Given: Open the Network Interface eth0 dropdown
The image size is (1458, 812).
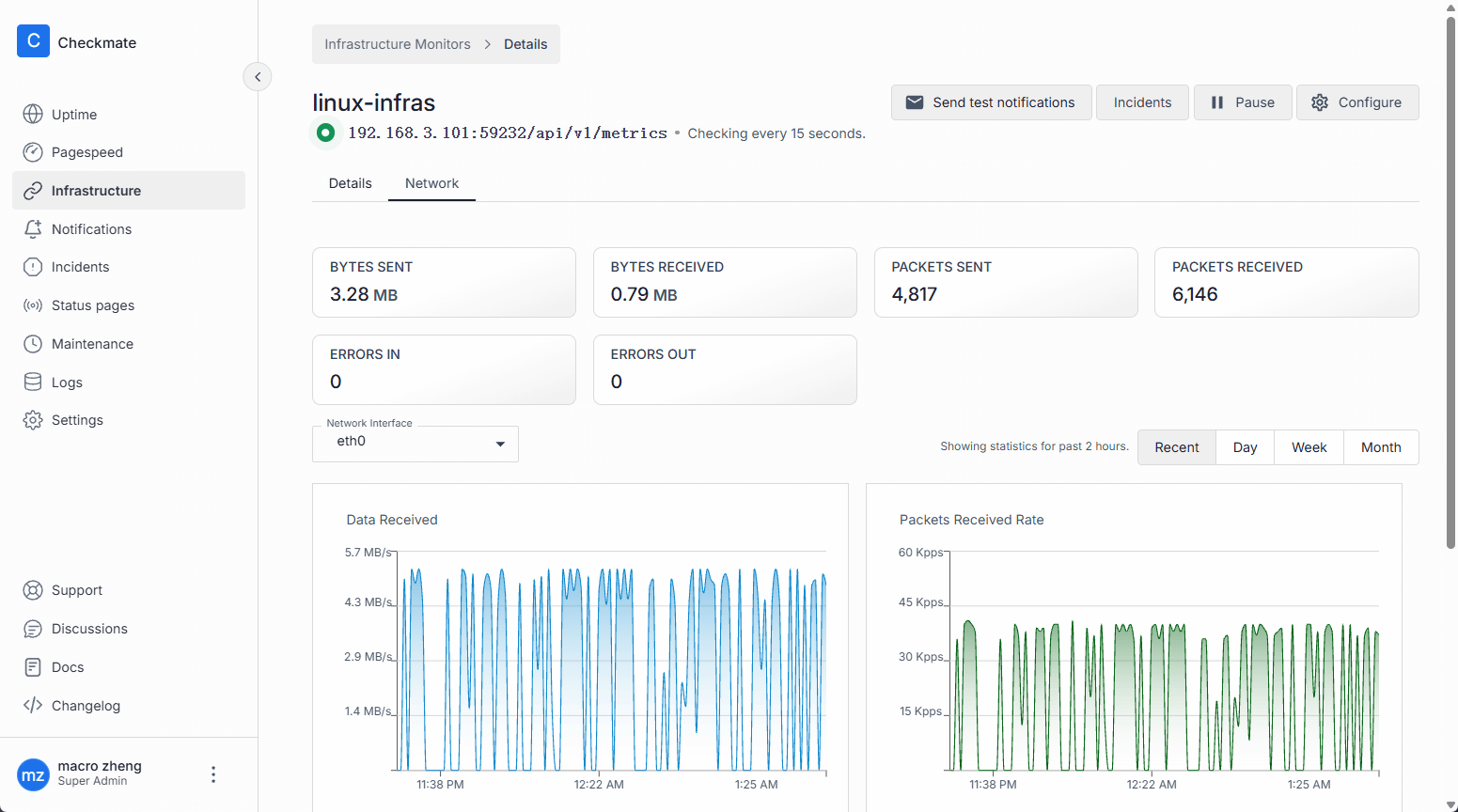Looking at the screenshot, I should click(415, 444).
